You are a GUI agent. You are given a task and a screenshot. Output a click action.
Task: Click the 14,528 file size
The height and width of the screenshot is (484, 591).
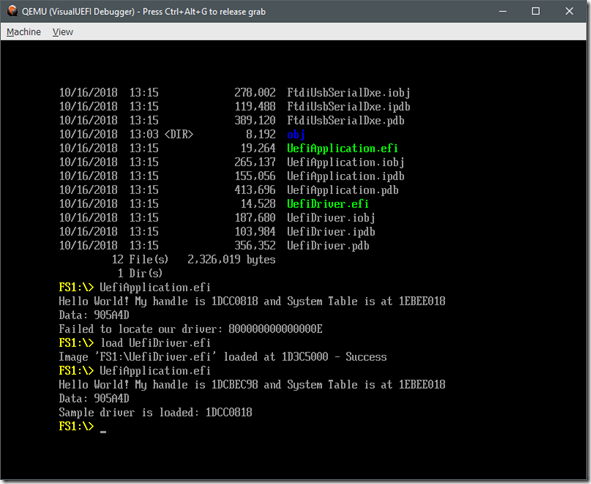258,204
